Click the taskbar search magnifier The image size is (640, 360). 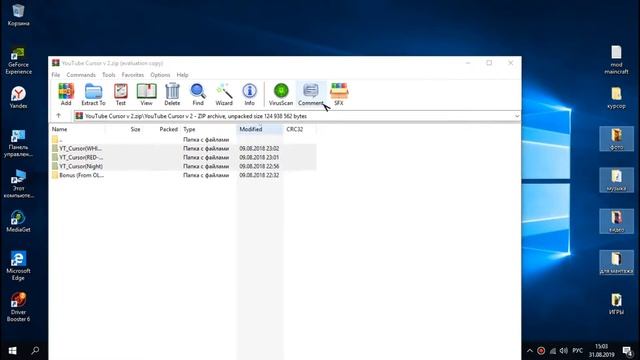[35, 351]
